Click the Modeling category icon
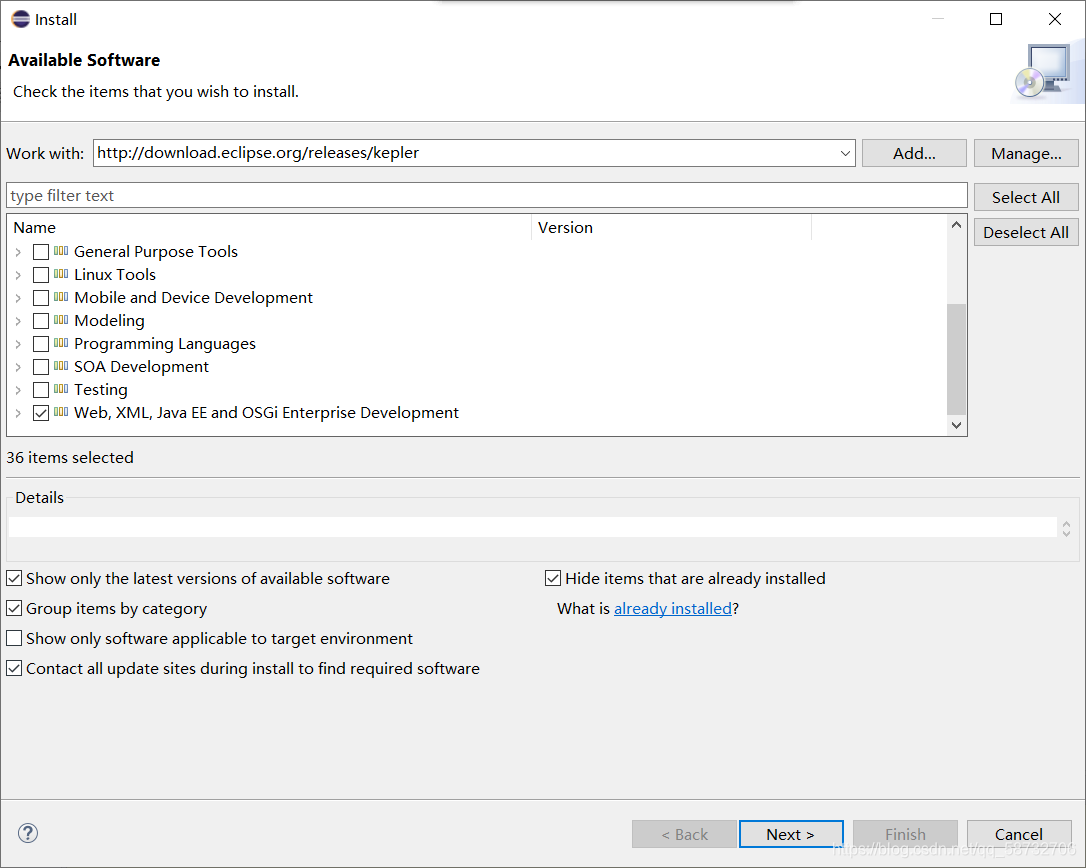The height and width of the screenshot is (868, 1086). point(61,319)
